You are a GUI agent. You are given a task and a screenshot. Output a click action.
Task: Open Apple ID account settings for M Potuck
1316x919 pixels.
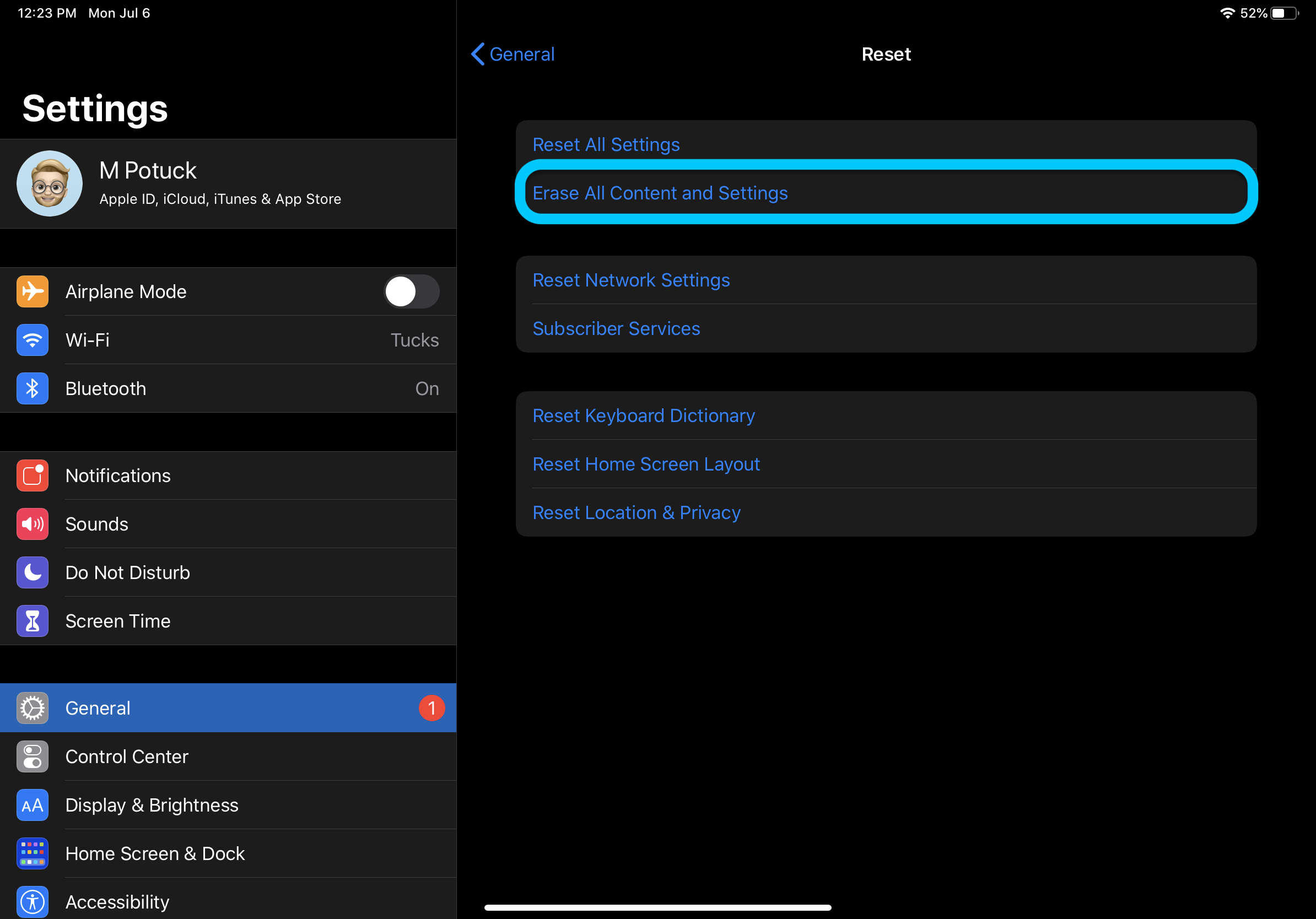[219, 183]
